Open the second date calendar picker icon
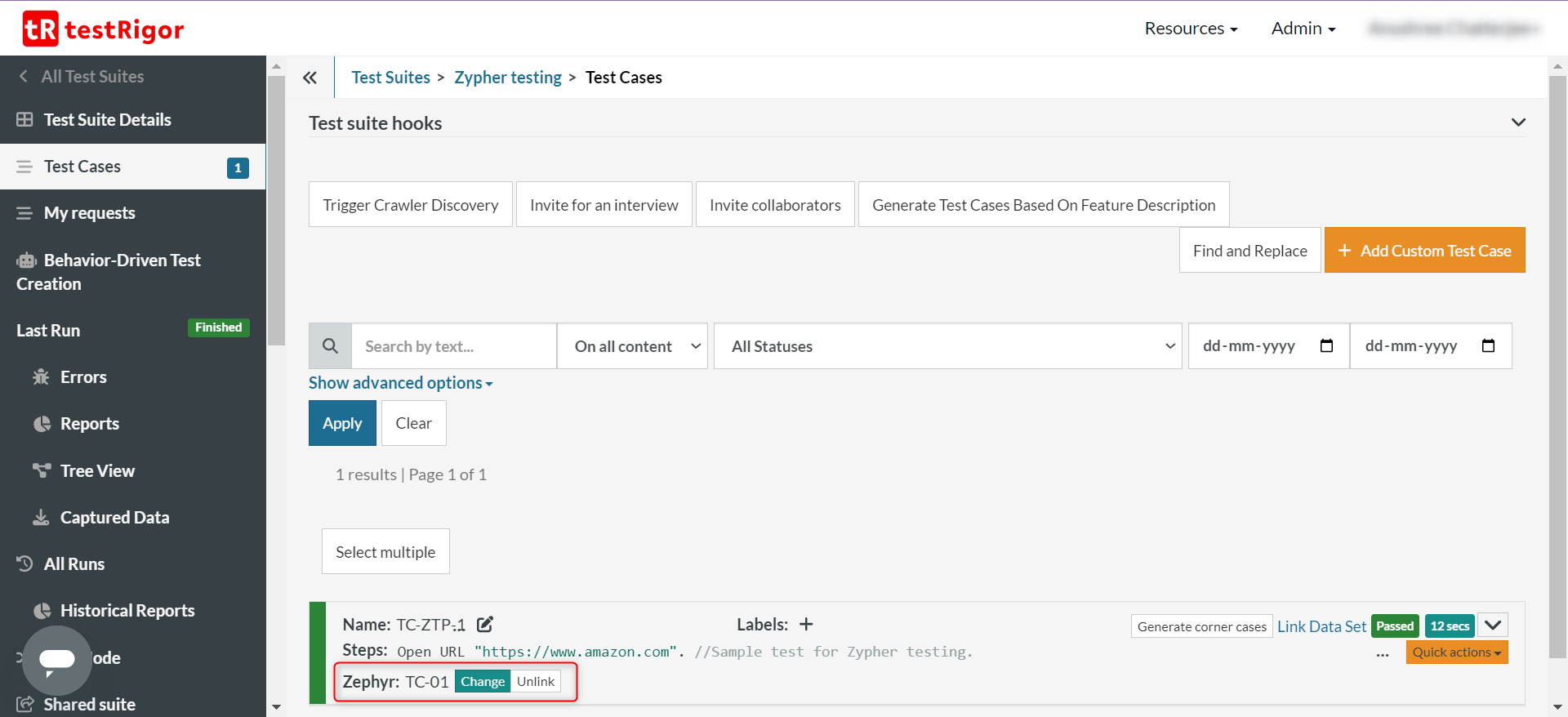Viewport: 1568px width, 717px height. point(1488,346)
